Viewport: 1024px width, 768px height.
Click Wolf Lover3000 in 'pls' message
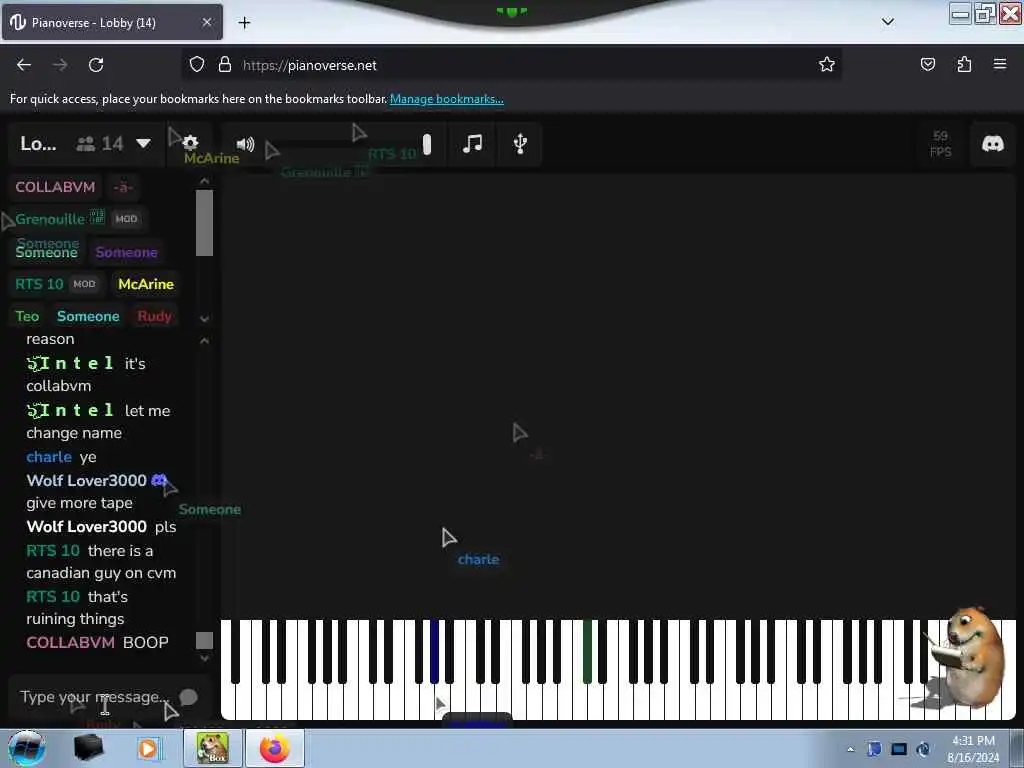[x=86, y=526]
